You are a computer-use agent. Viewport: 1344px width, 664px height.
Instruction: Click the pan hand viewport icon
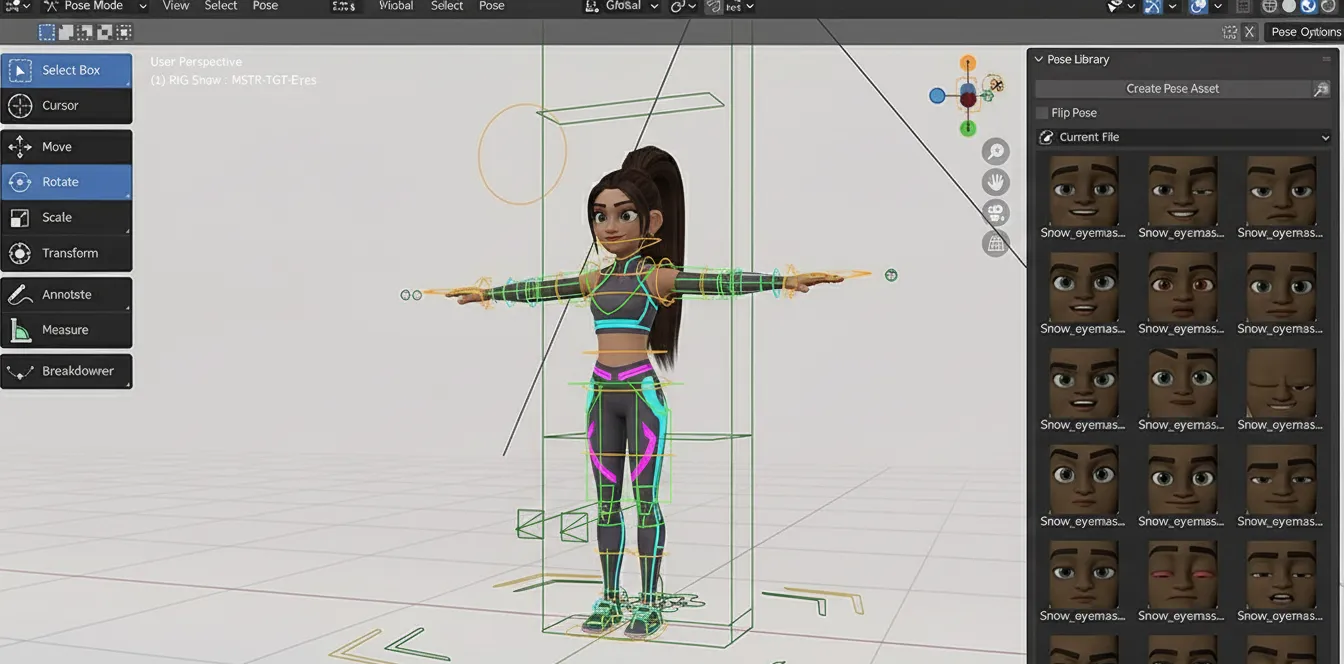tap(995, 182)
